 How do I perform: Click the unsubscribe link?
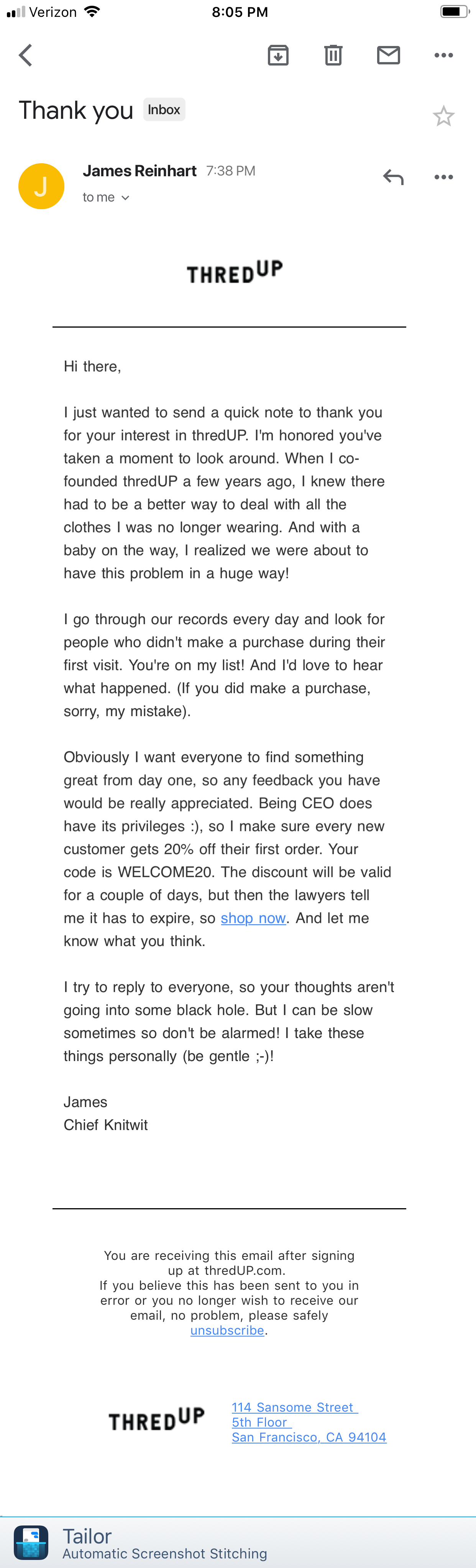(x=227, y=1330)
